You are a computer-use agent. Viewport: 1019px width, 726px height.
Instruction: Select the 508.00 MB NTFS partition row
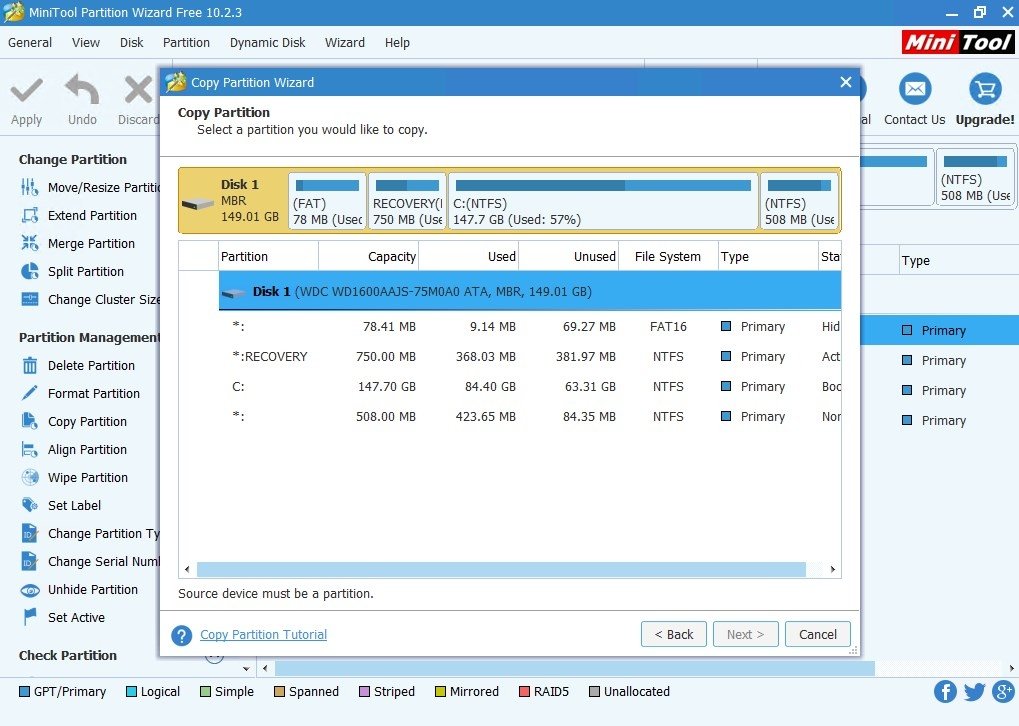coord(530,416)
